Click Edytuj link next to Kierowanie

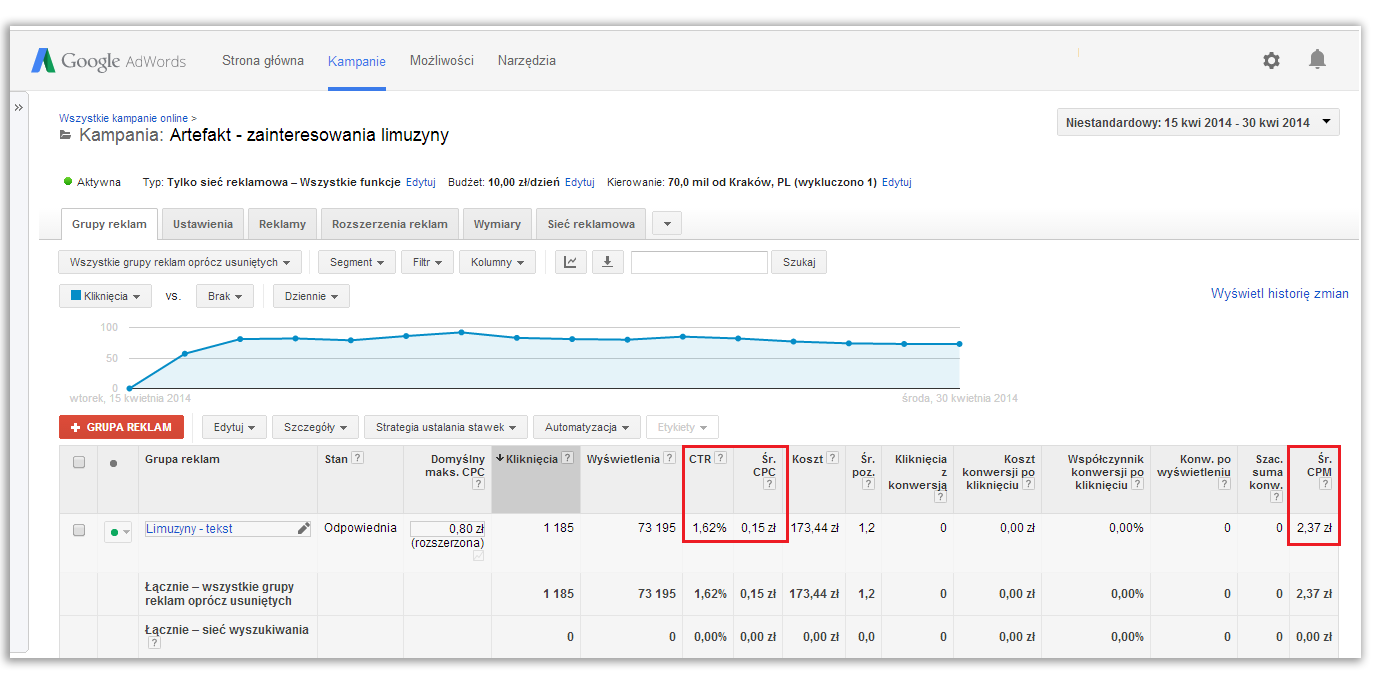point(897,182)
